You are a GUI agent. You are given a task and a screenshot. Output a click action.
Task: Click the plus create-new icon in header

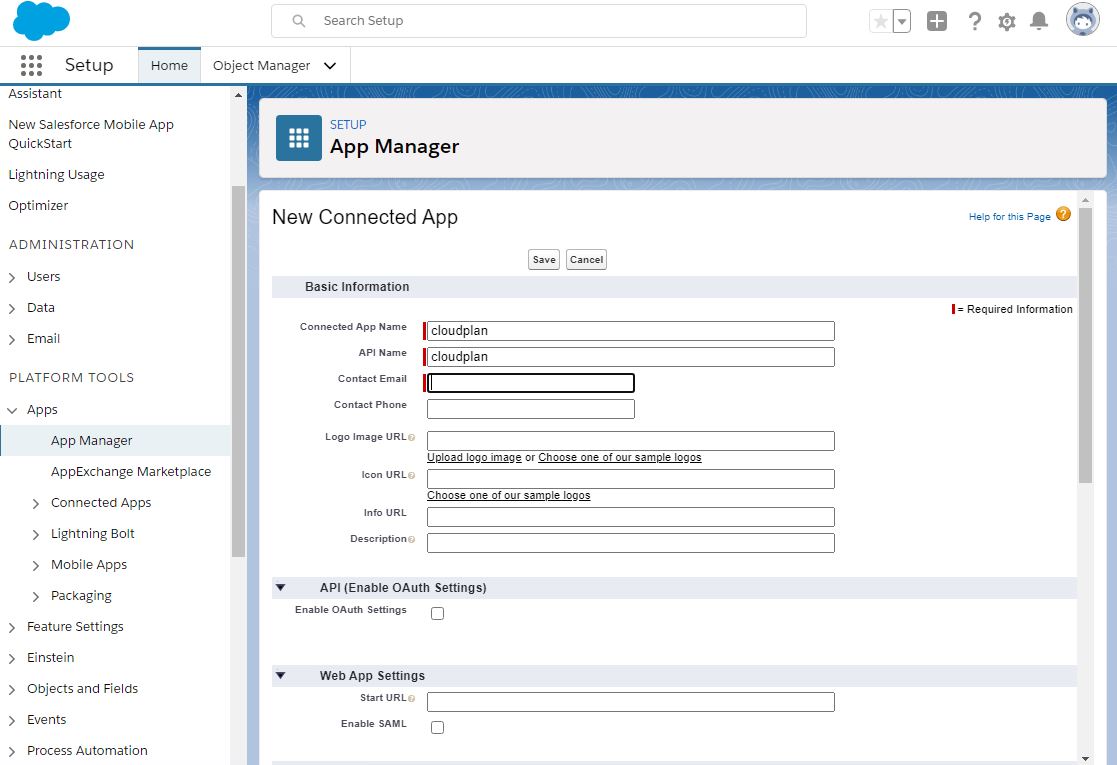coord(936,20)
